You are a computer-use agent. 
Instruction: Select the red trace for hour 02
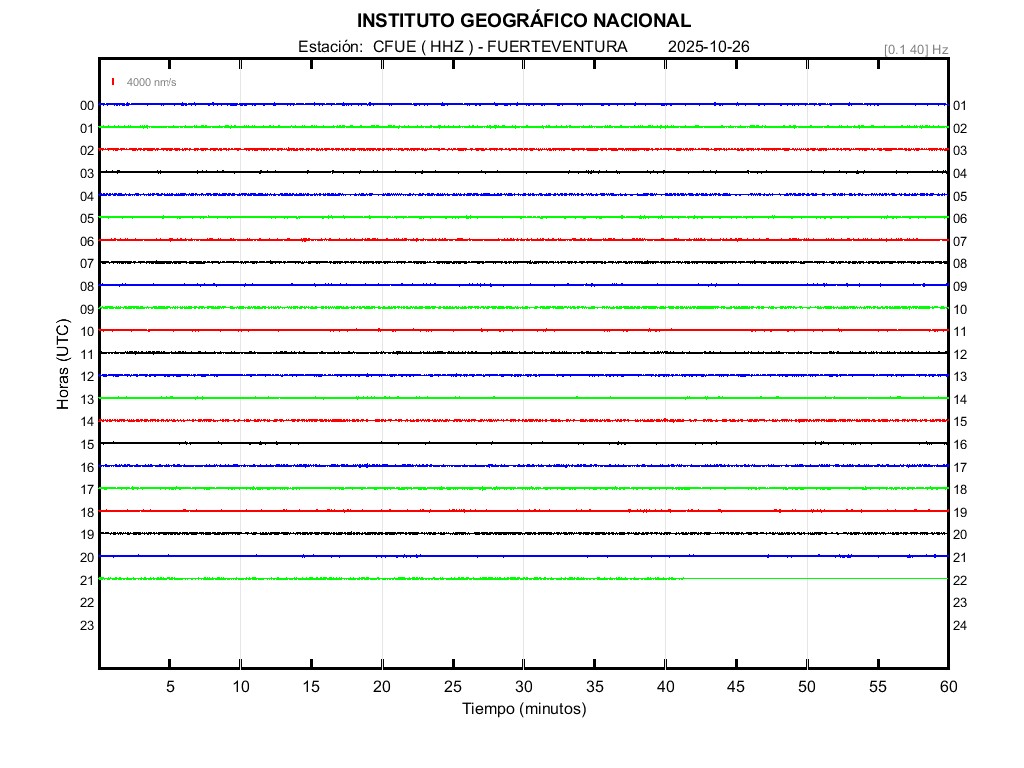(x=523, y=149)
